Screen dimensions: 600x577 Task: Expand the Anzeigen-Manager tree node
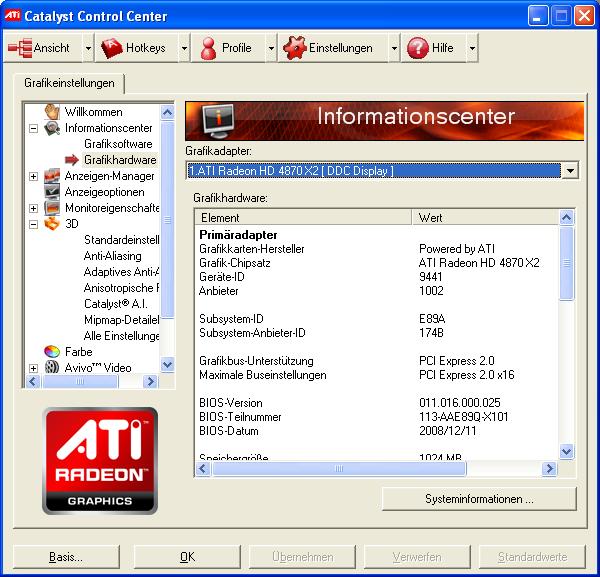pyautogui.click(x=33, y=176)
